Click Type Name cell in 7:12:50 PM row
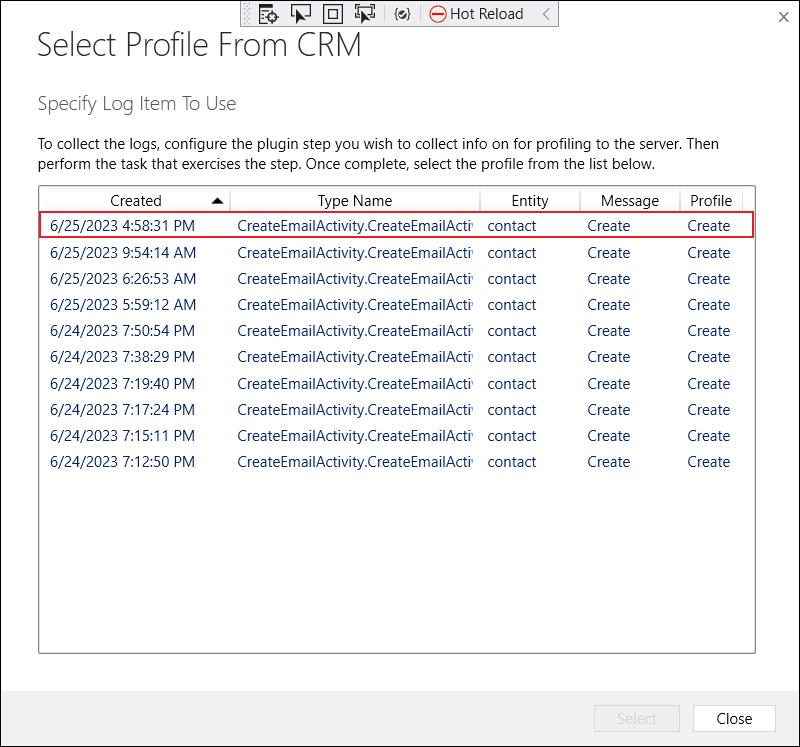Image resolution: width=800 pixels, height=747 pixels. click(355, 462)
